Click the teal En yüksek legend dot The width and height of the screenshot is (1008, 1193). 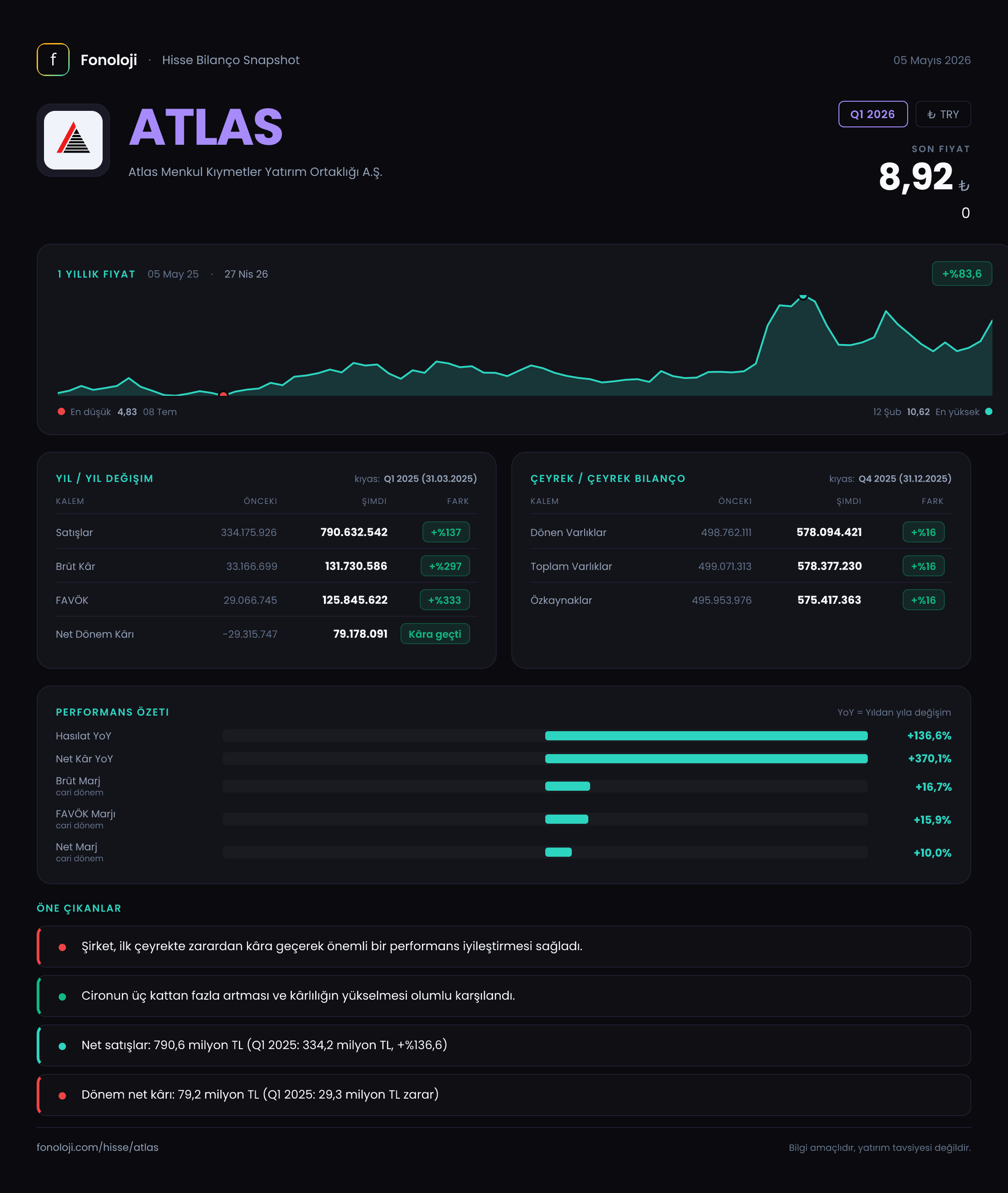pyautogui.click(x=989, y=411)
